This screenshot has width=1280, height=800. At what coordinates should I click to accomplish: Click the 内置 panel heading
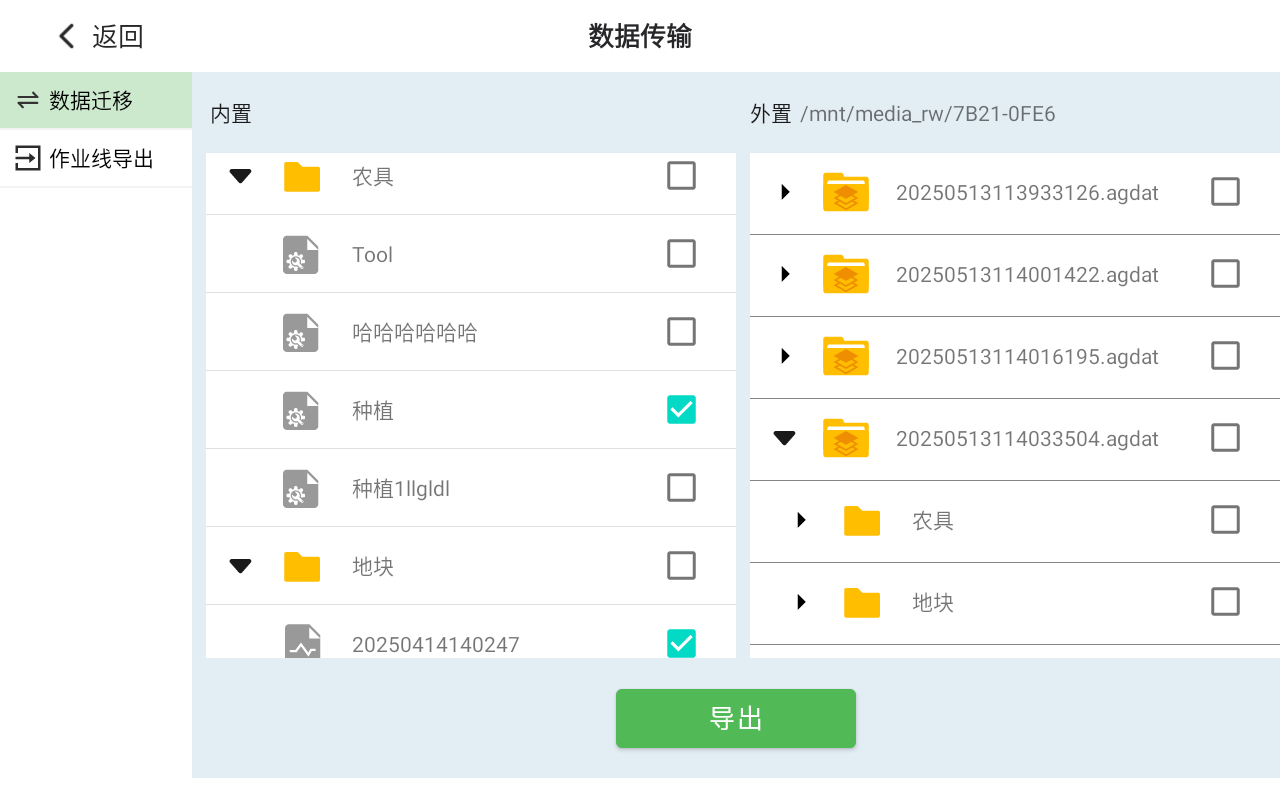(x=231, y=114)
